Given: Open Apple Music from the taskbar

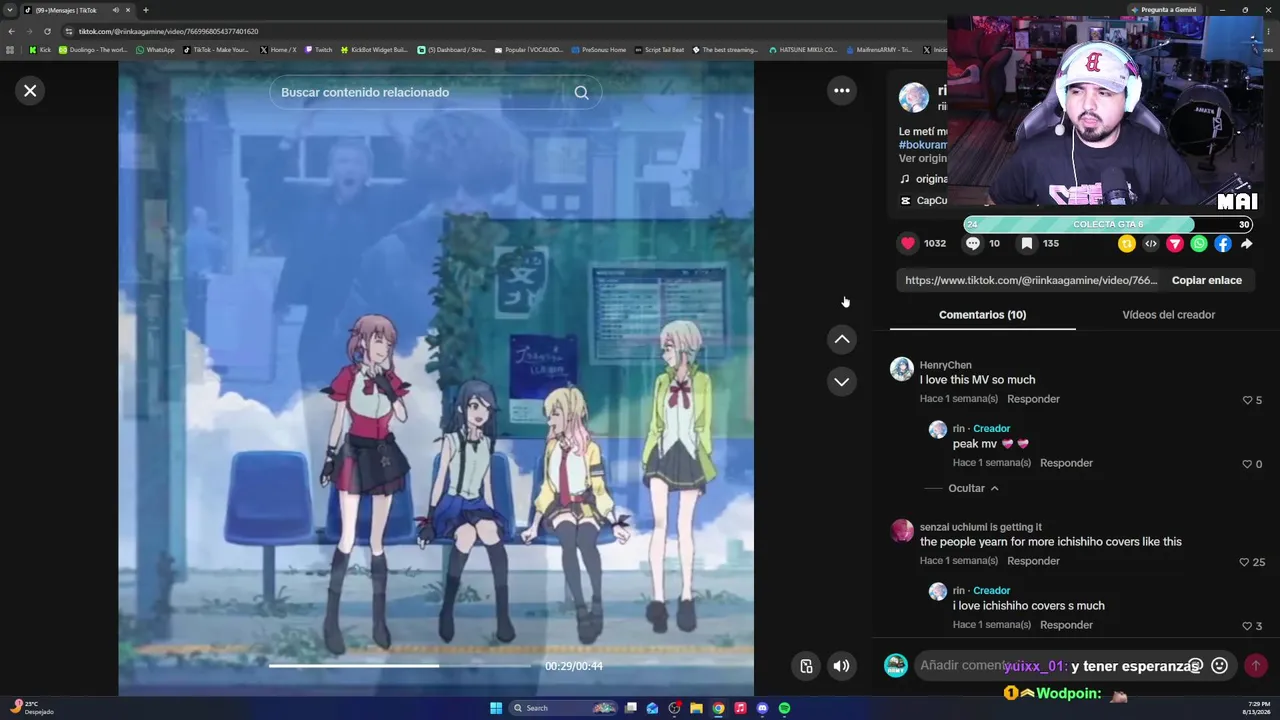Looking at the screenshot, I should tap(740, 708).
